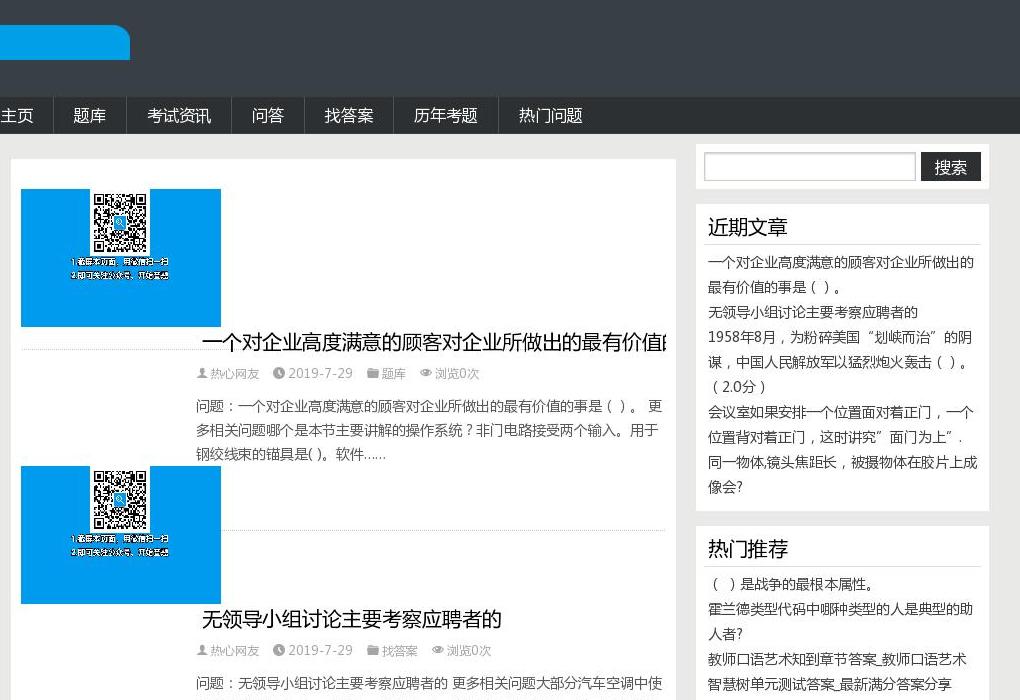Open the 热门问题 menu item
The width and height of the screenshot is (1020, 700).
pos(550,116)
